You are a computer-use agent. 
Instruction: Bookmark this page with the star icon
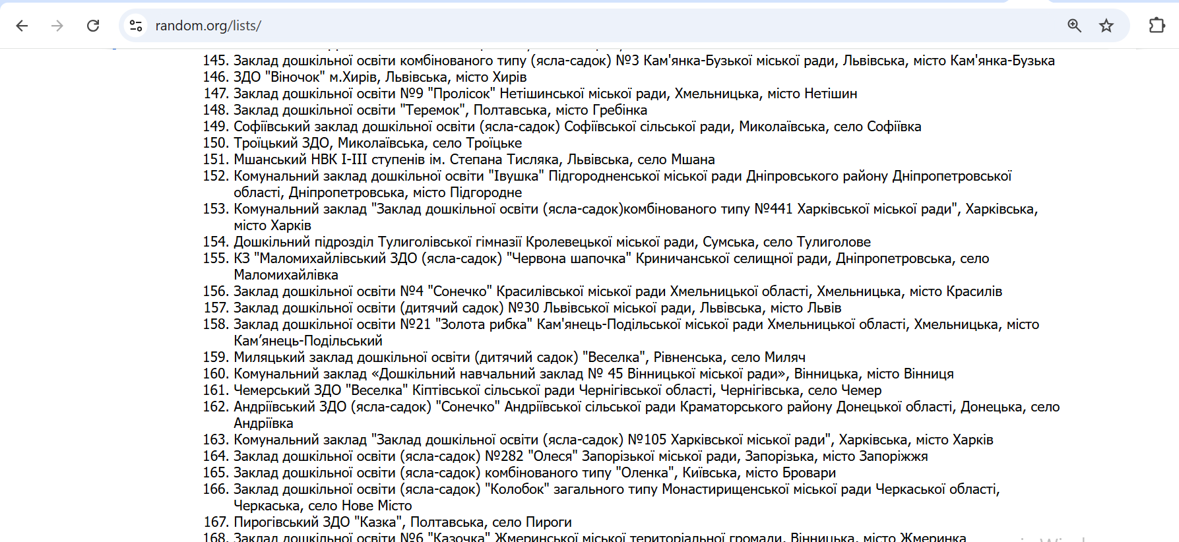[1106, 26]
